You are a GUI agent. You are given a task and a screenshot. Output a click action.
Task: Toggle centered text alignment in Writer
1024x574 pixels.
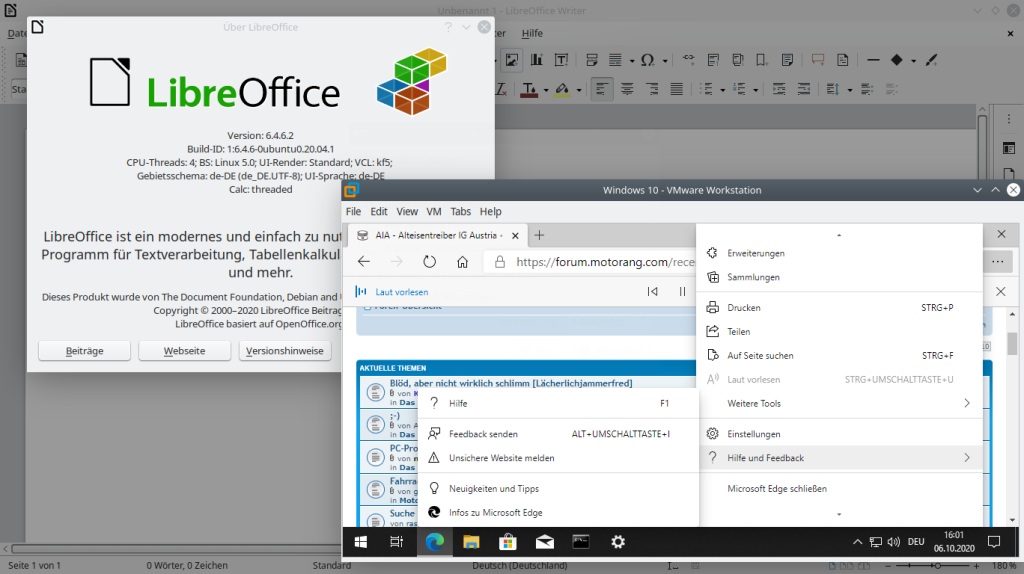[627, 89]
